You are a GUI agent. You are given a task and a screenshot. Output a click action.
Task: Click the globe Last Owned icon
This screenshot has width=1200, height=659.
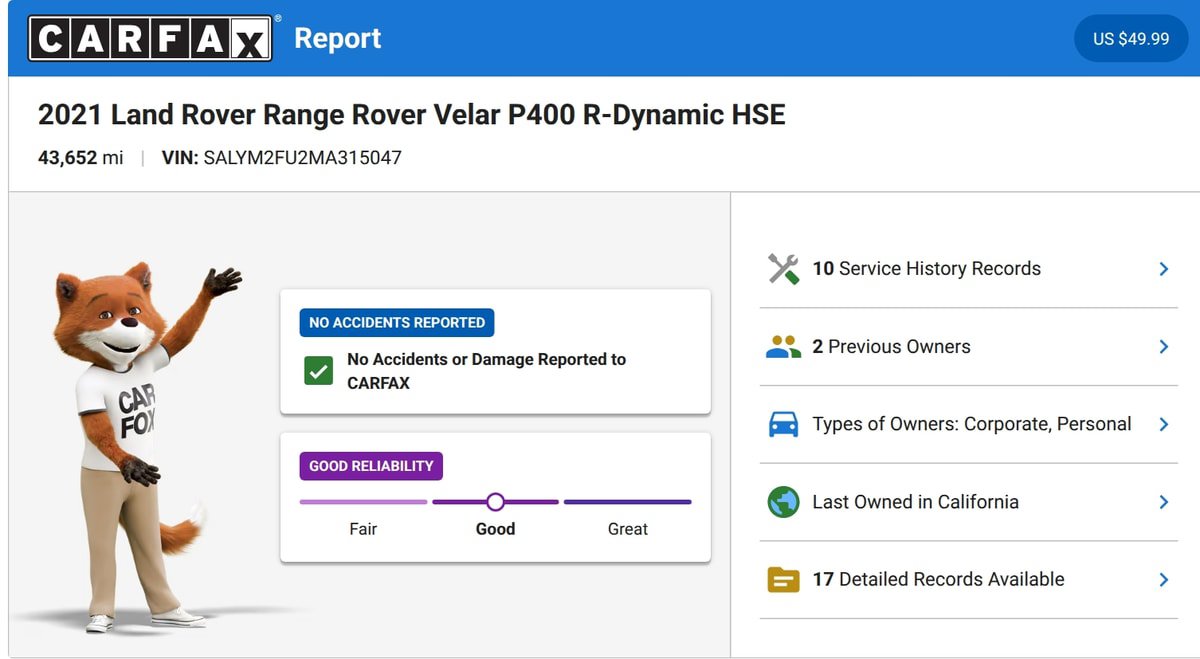[783, 502]
